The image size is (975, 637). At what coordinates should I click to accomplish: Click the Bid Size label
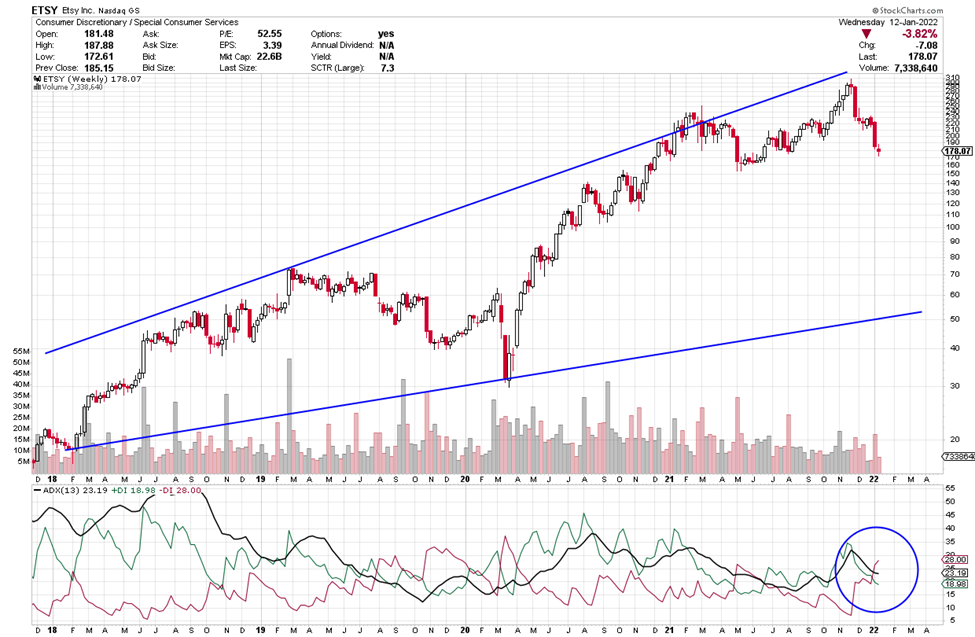click(x=159, y=67)
